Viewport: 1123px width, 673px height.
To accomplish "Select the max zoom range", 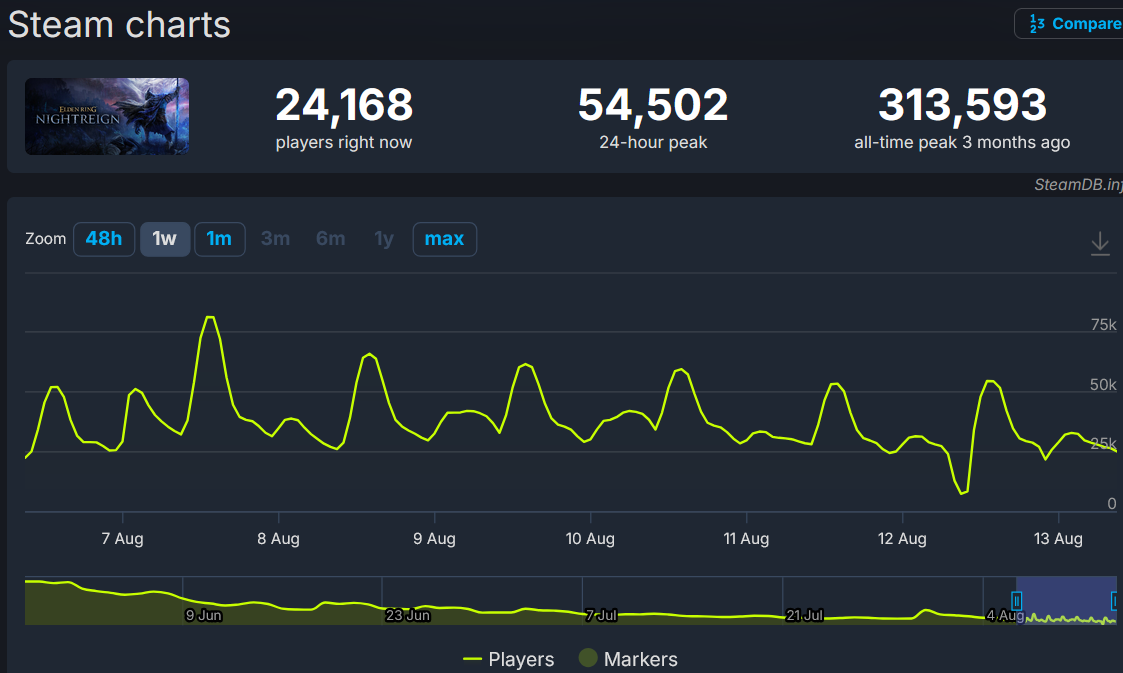I will [444, 238].
